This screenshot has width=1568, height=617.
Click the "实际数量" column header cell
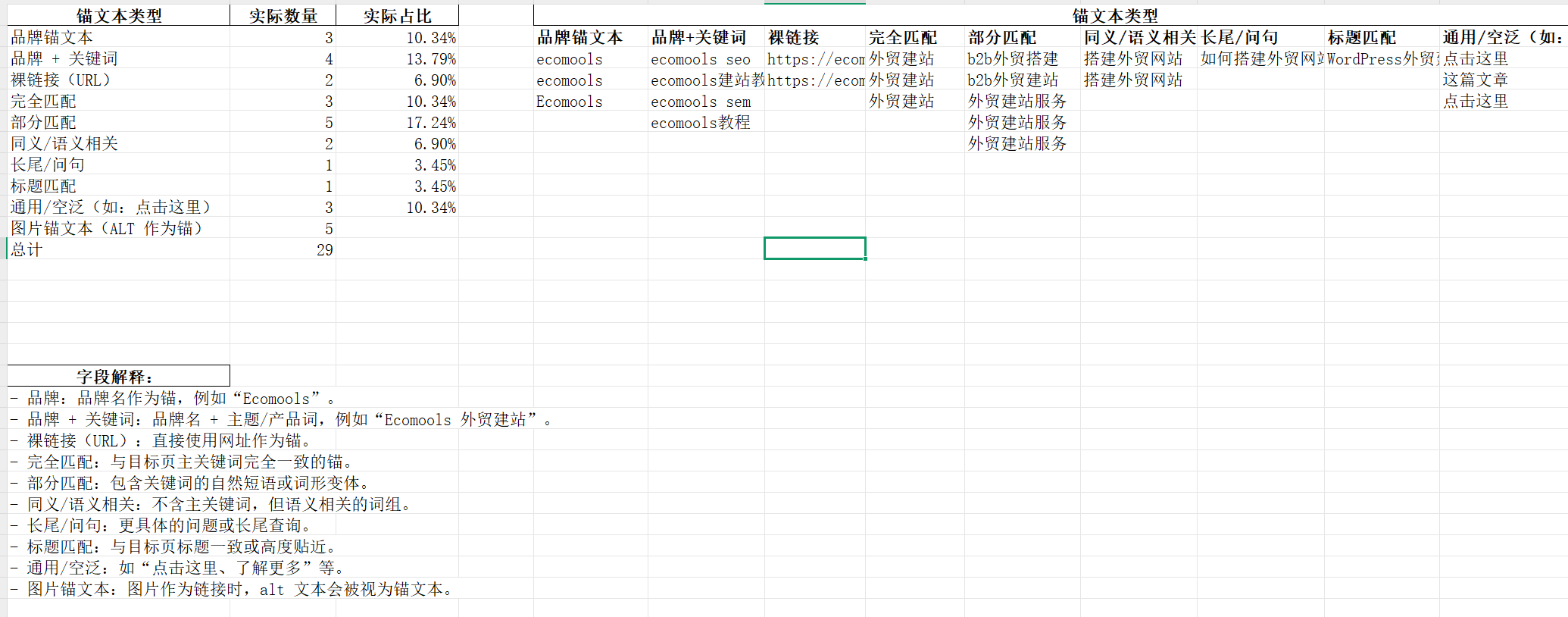pyautogui.click(x=283, y=16)
